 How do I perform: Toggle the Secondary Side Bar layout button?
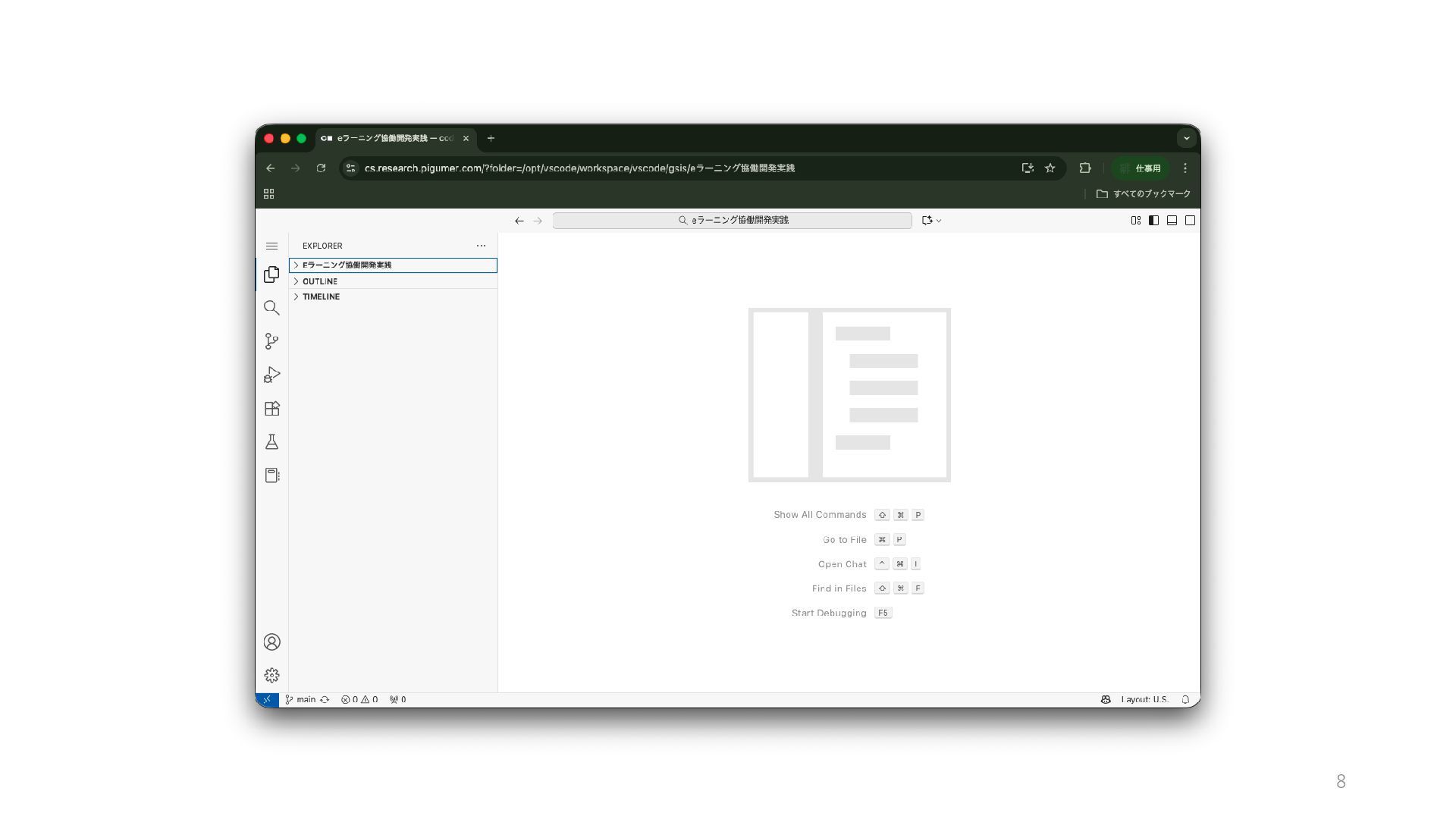(x=1190, y=221)
